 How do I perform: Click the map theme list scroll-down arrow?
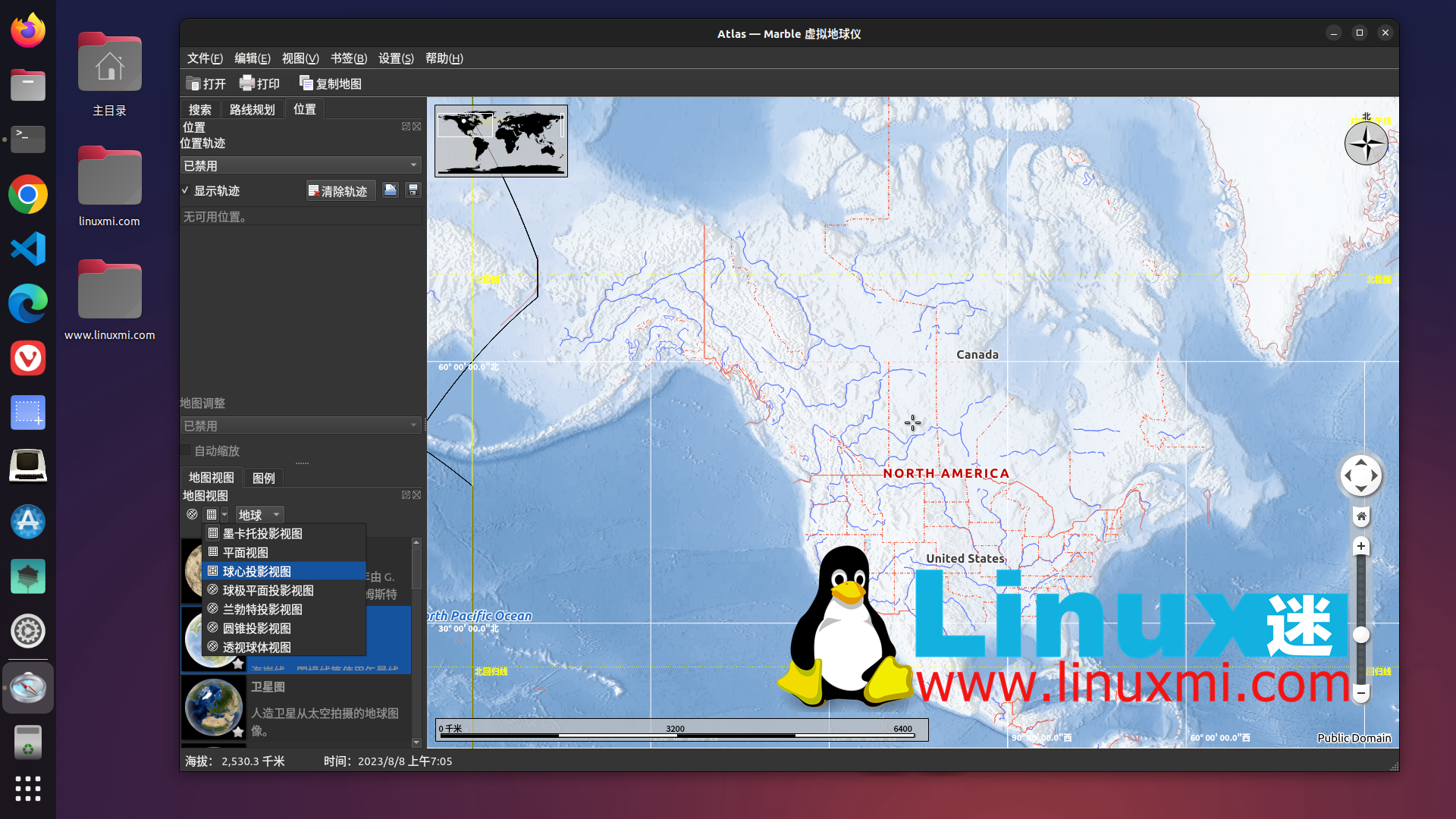pyautogui.click(x=416, y=742)
